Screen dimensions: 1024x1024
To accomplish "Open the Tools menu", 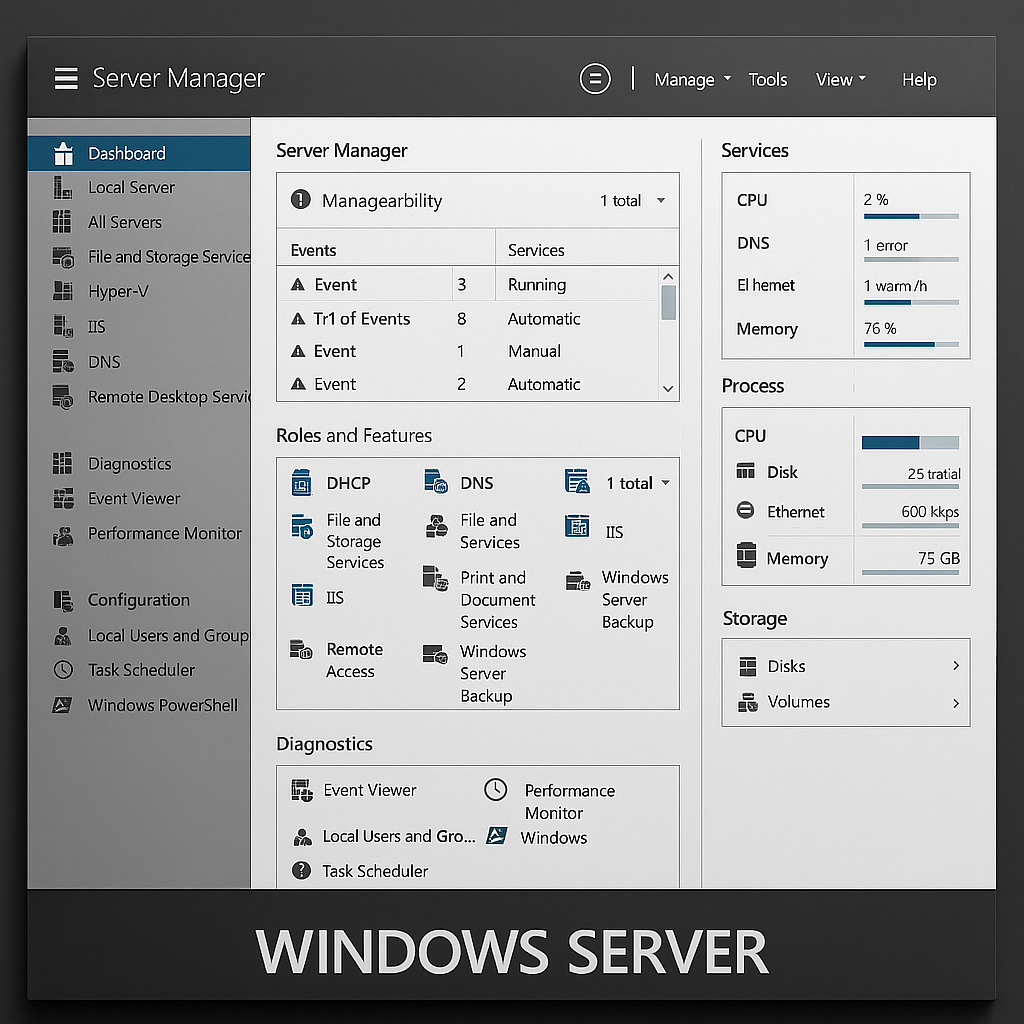I will 767,79.
